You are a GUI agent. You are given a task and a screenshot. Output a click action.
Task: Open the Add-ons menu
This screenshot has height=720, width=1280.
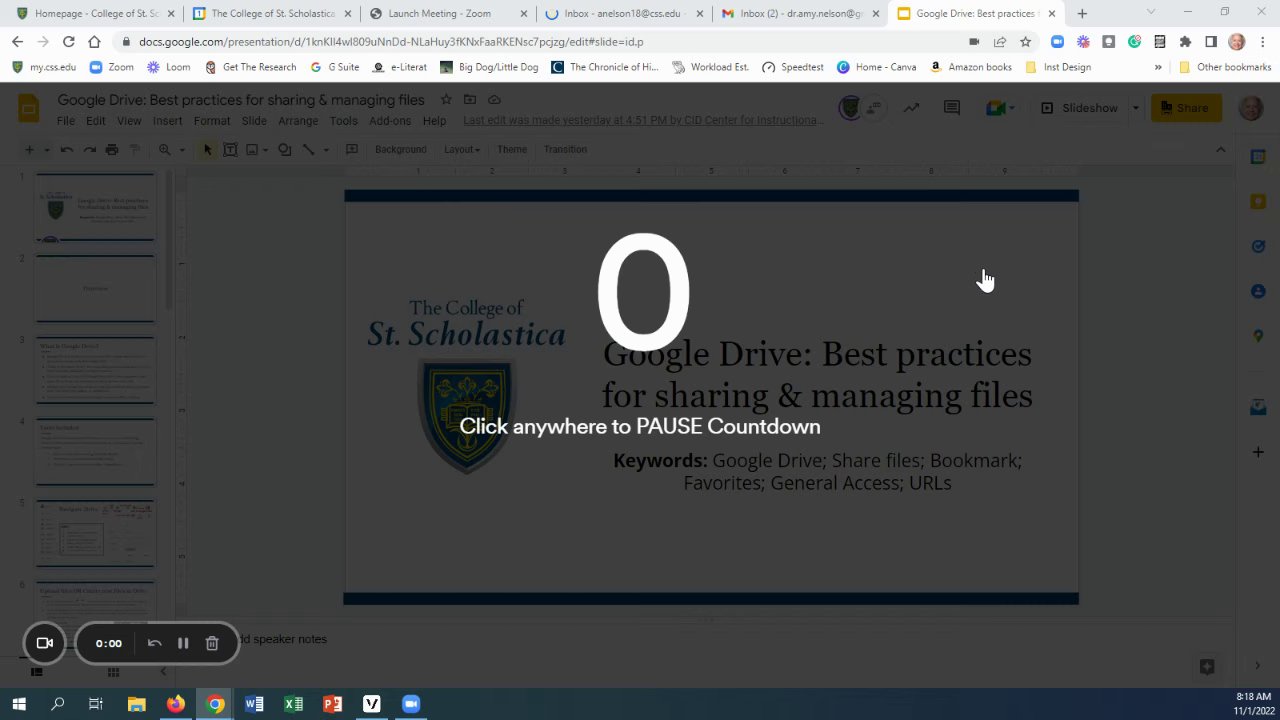390,120
